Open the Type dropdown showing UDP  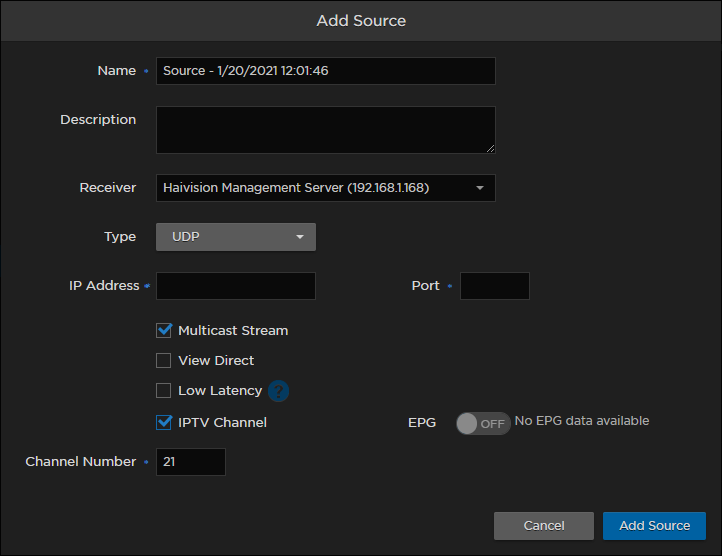click(x=235, y=237)
